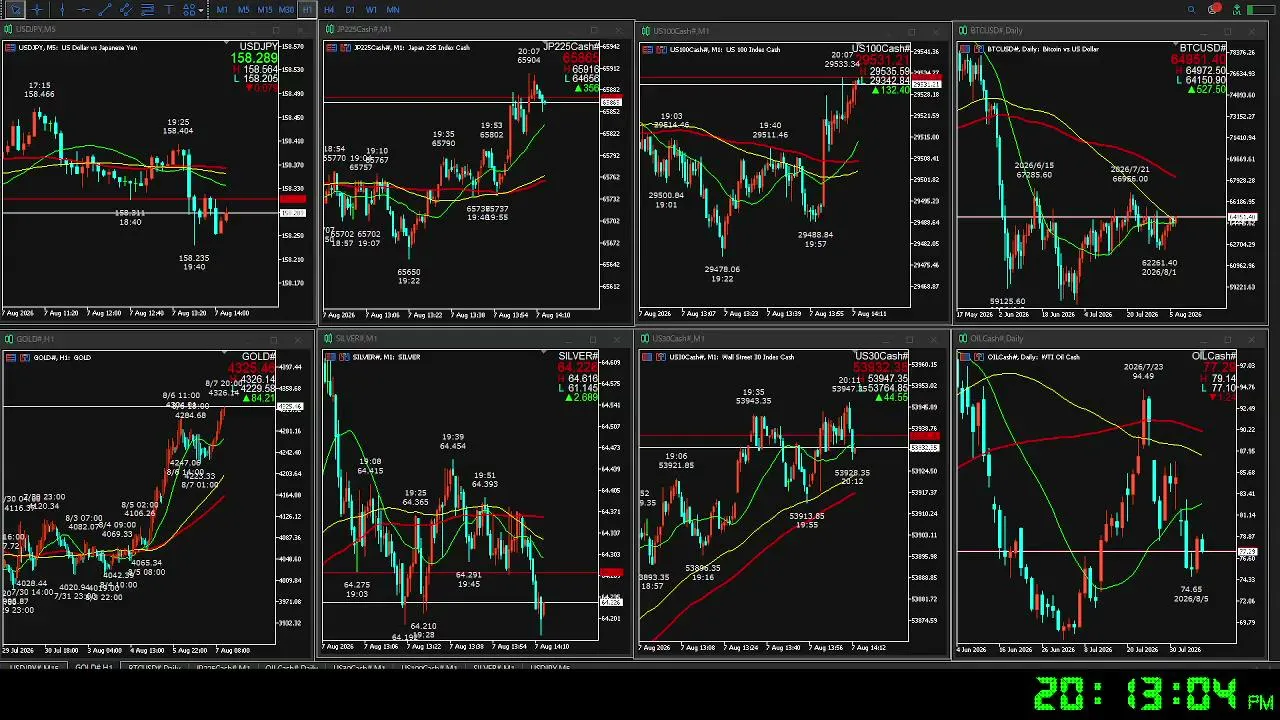The image size is (1280, 720).
Task: Switch timeframe to MN
Action: point(393,9)
